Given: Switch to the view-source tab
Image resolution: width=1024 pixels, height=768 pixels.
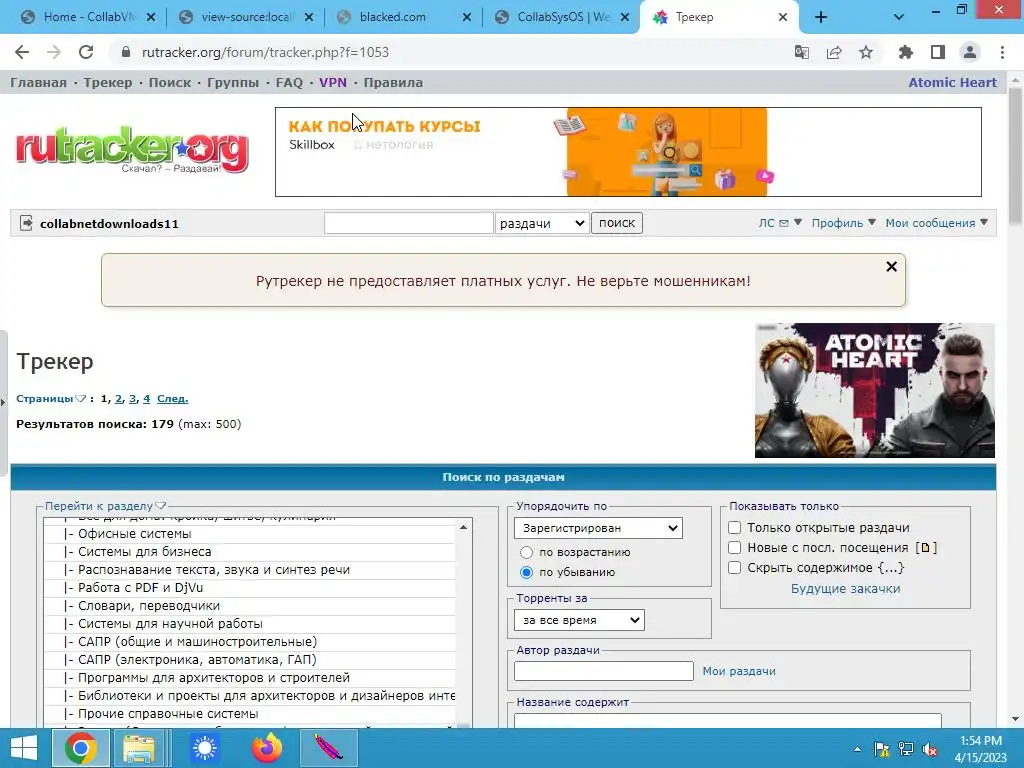Looking at the screenshot, I should point(246,18).
